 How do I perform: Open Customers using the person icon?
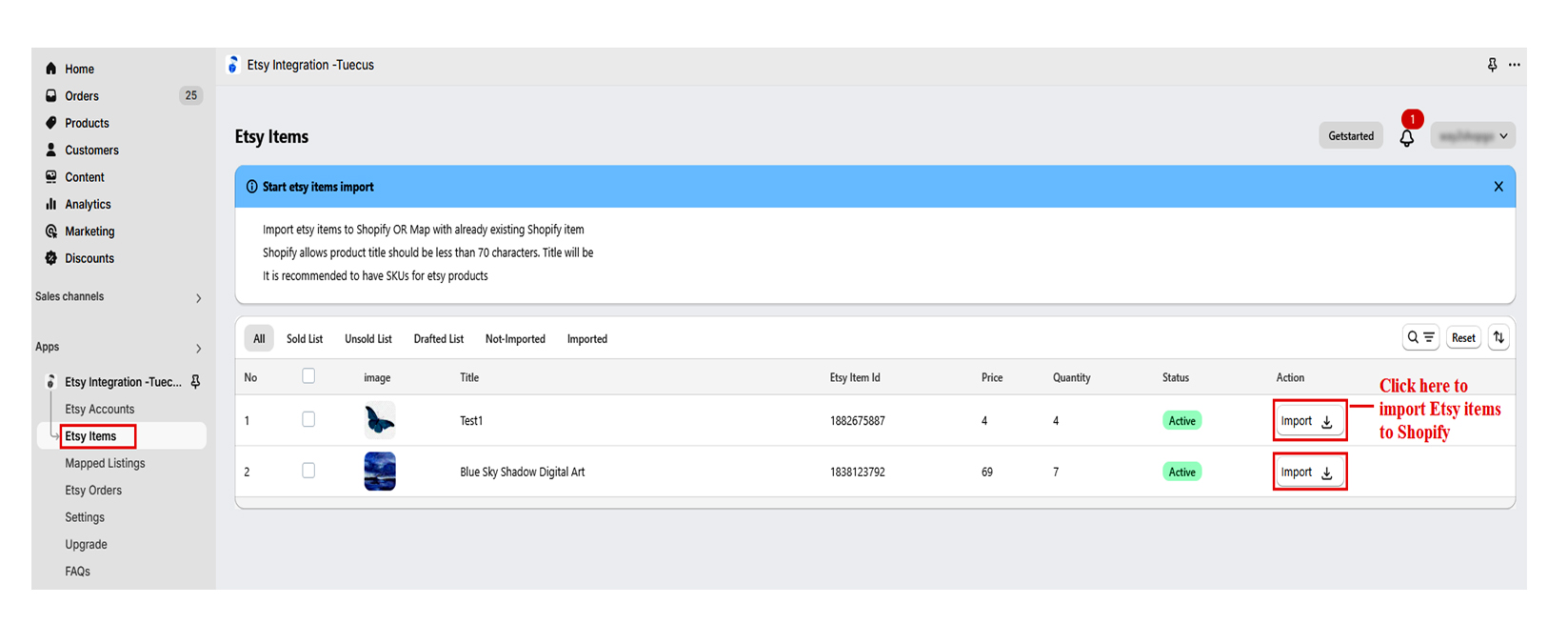(51, 150)
